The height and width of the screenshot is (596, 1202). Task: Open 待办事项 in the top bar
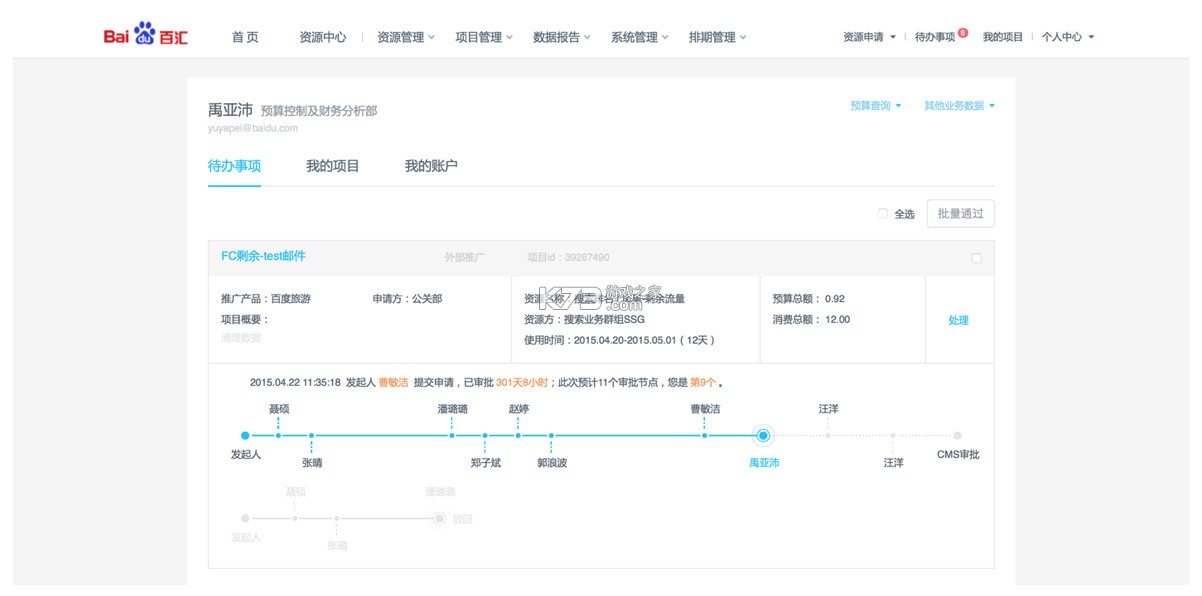935,37
